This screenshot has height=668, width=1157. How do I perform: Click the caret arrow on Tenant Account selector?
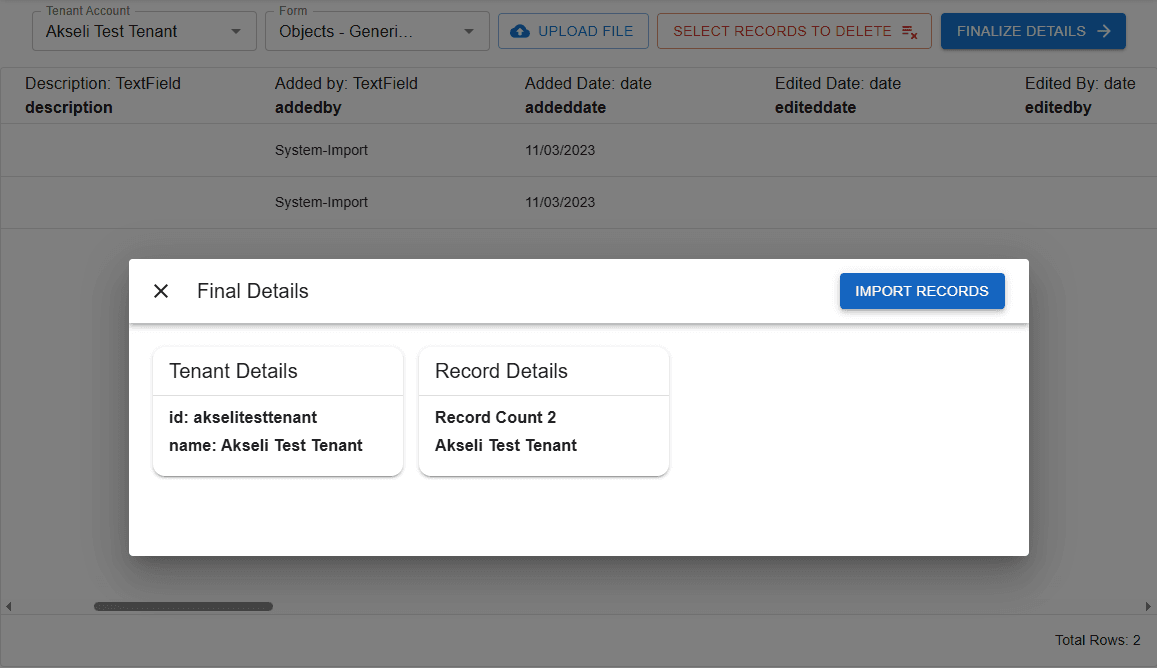237,31
